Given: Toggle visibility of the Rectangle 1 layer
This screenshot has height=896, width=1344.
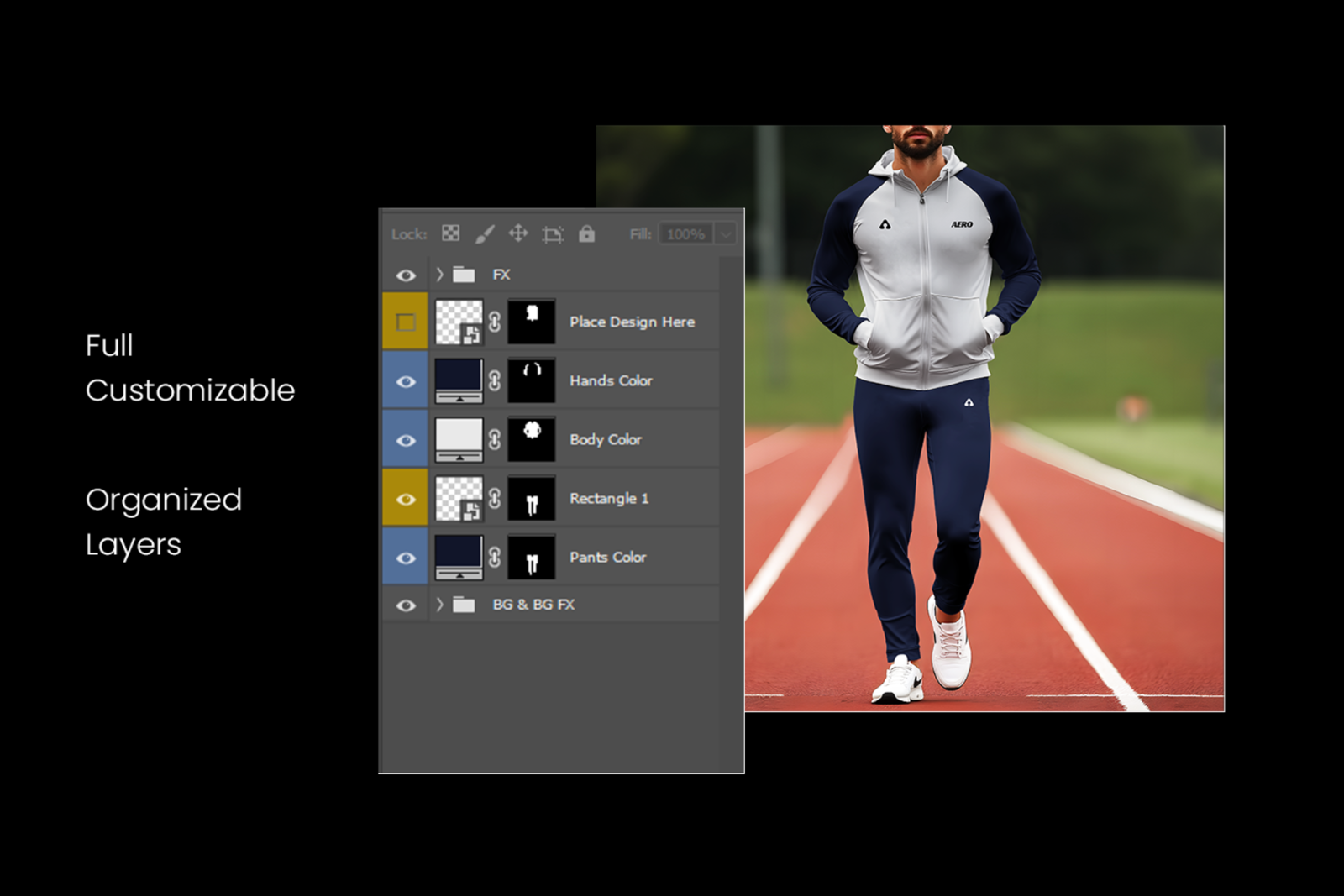Looking at the screenshot, I should pyautogui.click(x=406, y=498).
